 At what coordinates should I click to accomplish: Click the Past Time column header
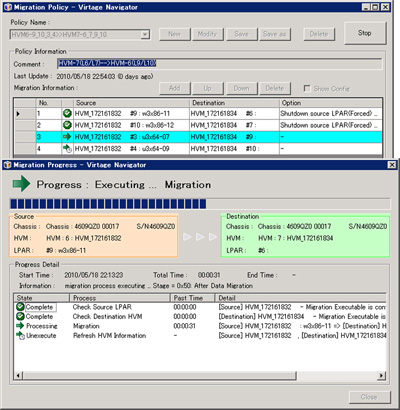(x=193, y=298)
